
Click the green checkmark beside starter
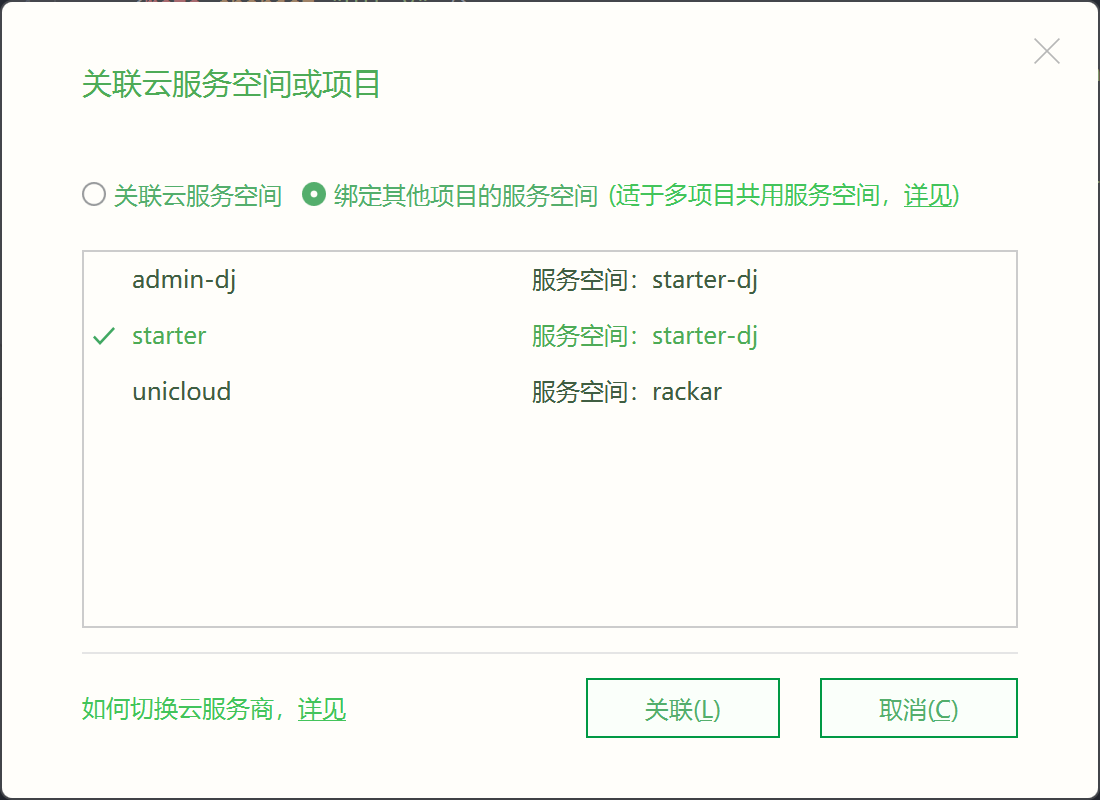point(104,337)
